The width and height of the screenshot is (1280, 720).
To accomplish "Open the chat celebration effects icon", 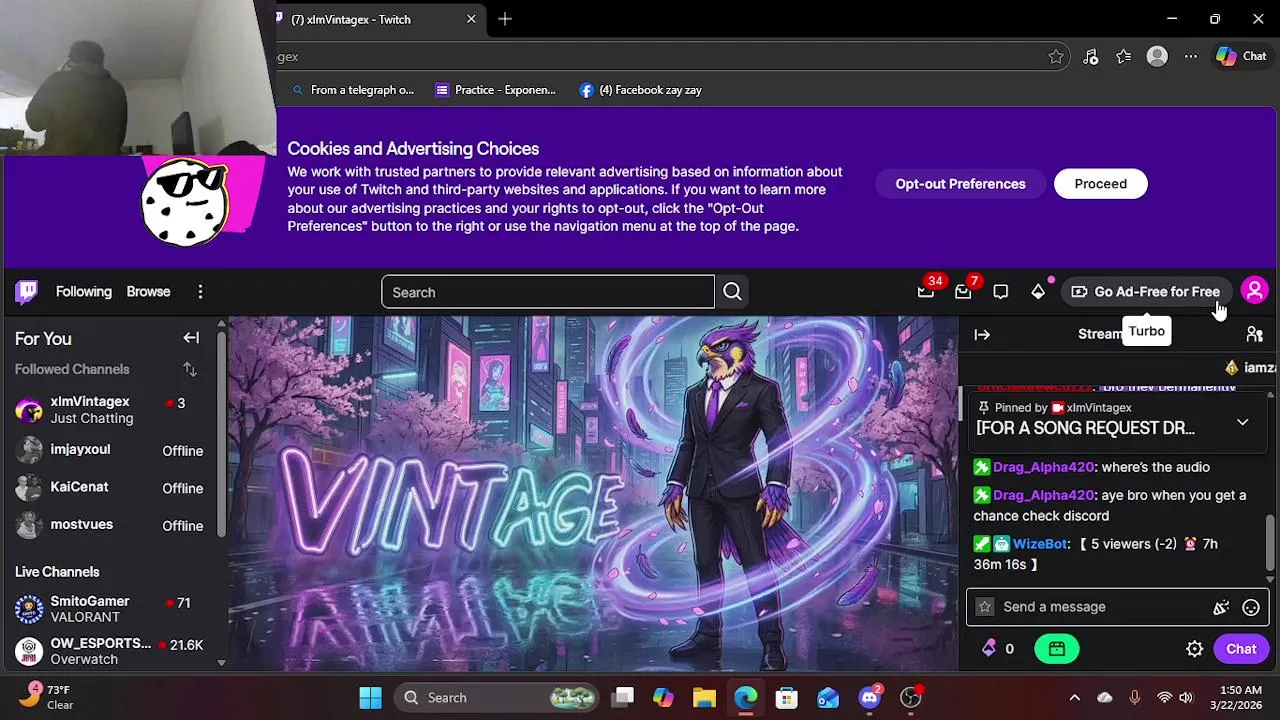I will click(x=1221, y=607).
